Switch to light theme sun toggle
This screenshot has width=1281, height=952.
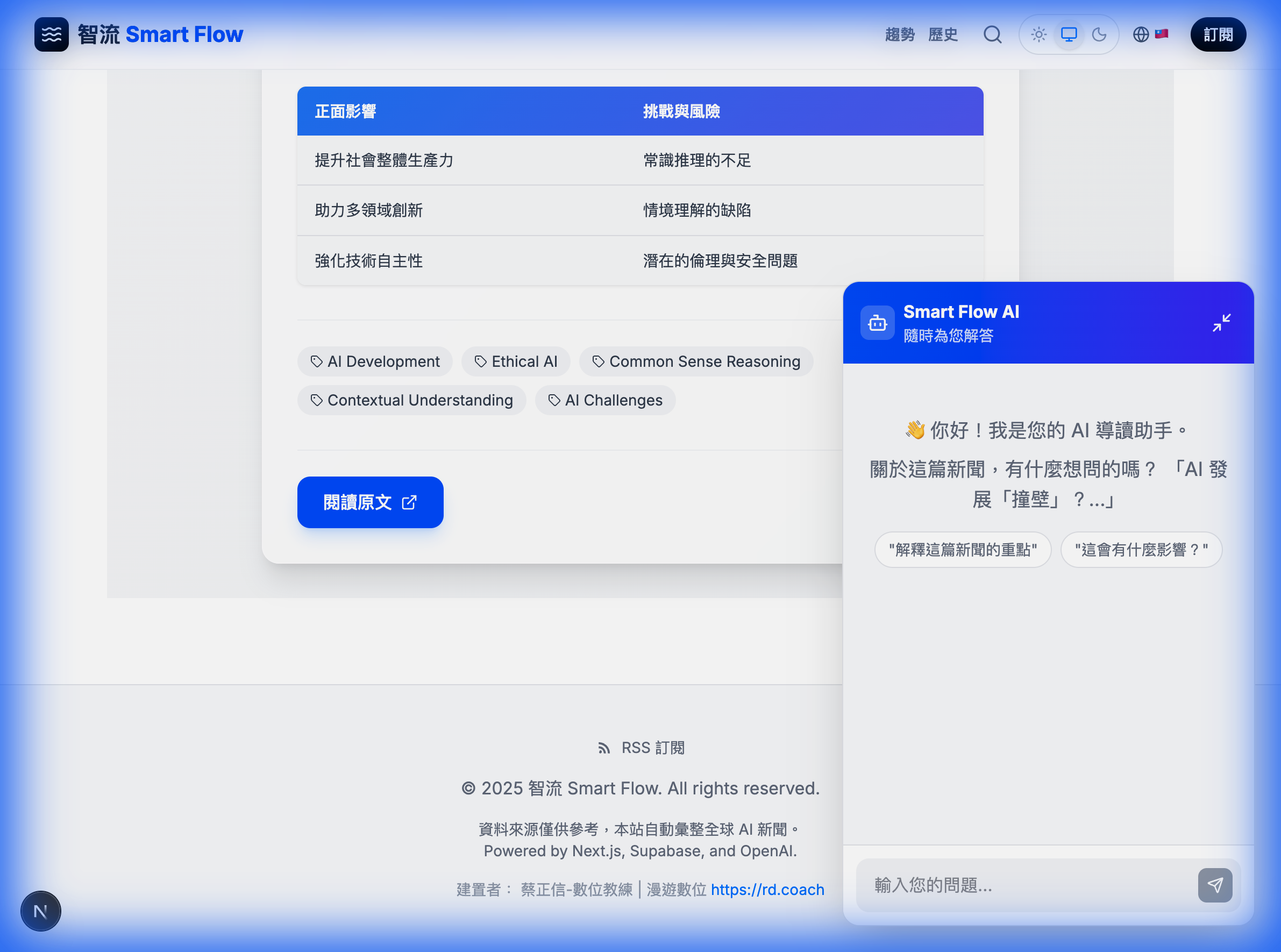[x=1038, y=34]
